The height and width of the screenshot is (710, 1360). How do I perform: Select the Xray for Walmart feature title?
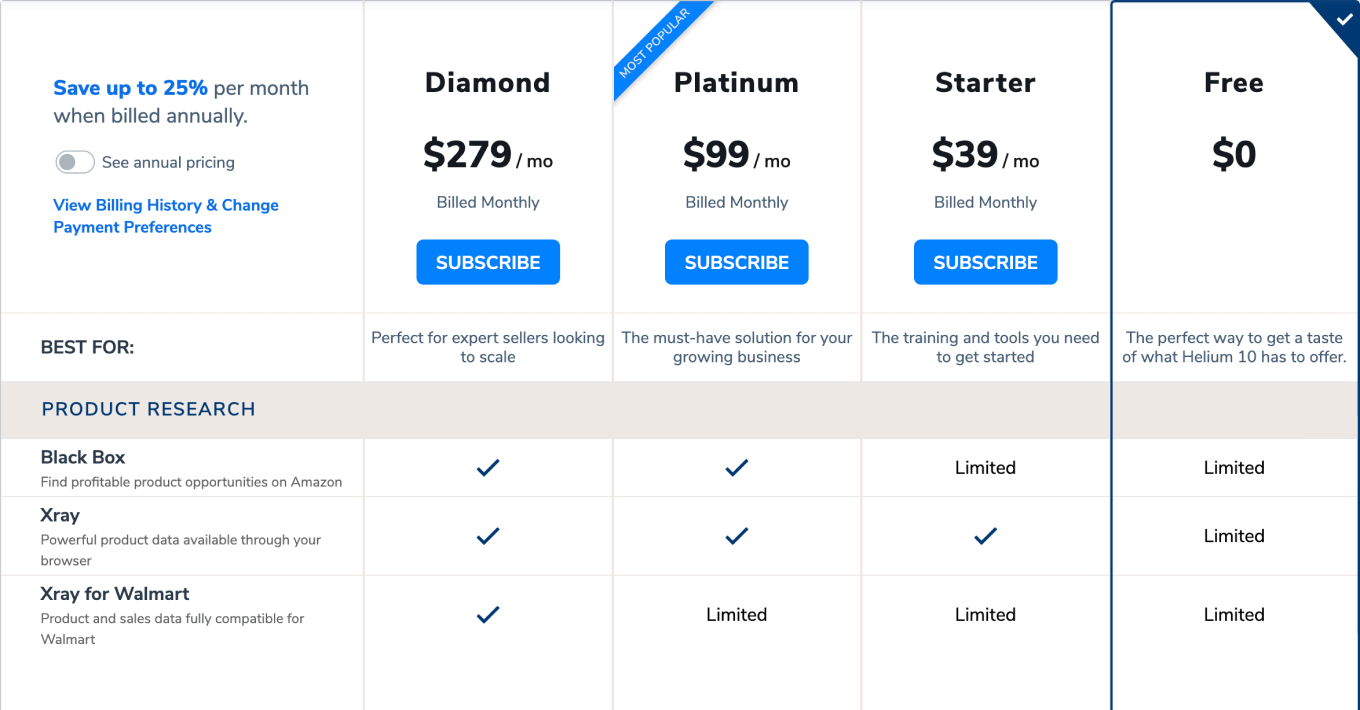115,594
